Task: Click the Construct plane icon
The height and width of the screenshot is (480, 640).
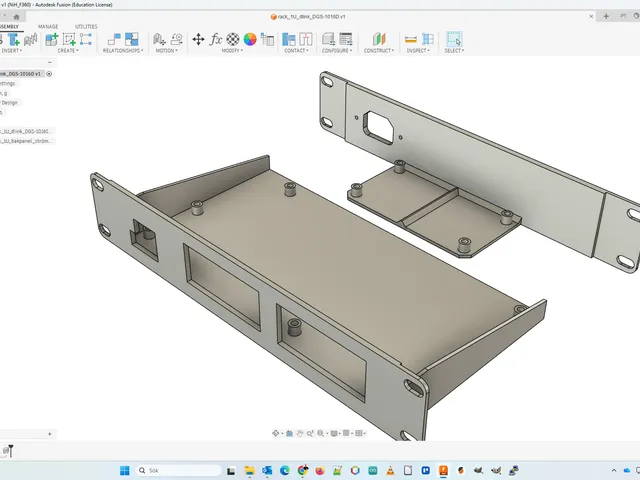Action: click(379, 40)
